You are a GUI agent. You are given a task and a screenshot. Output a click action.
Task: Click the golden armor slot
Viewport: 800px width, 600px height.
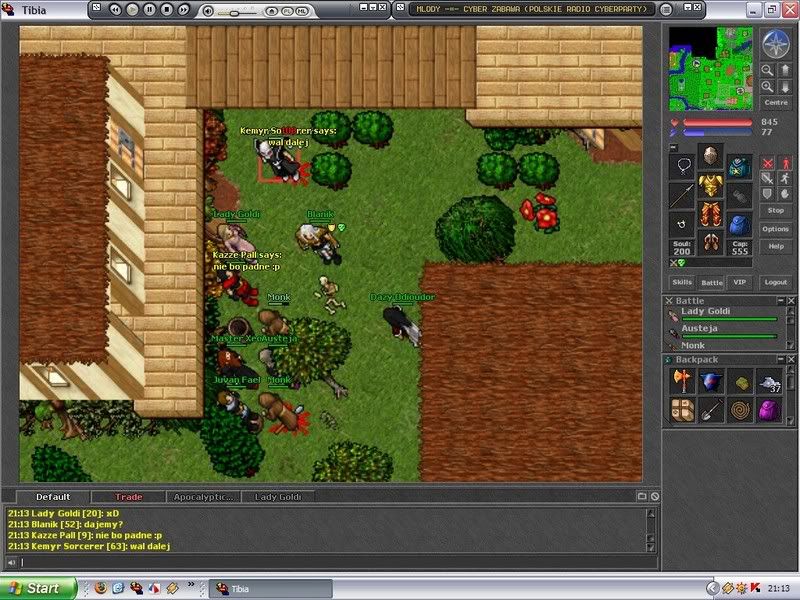coord(711,185)
